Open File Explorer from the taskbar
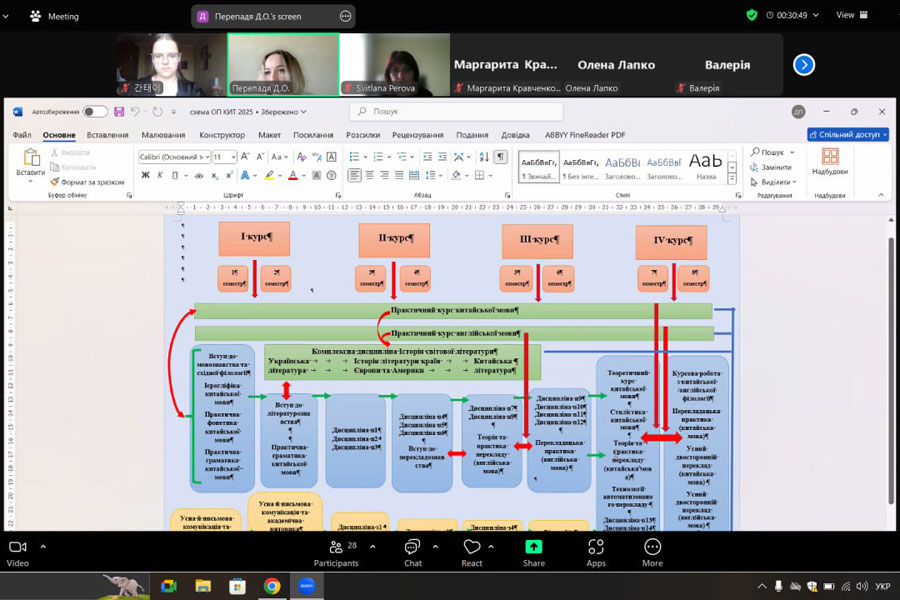Screen dimensions: 900x600 (x=203, y=586)
